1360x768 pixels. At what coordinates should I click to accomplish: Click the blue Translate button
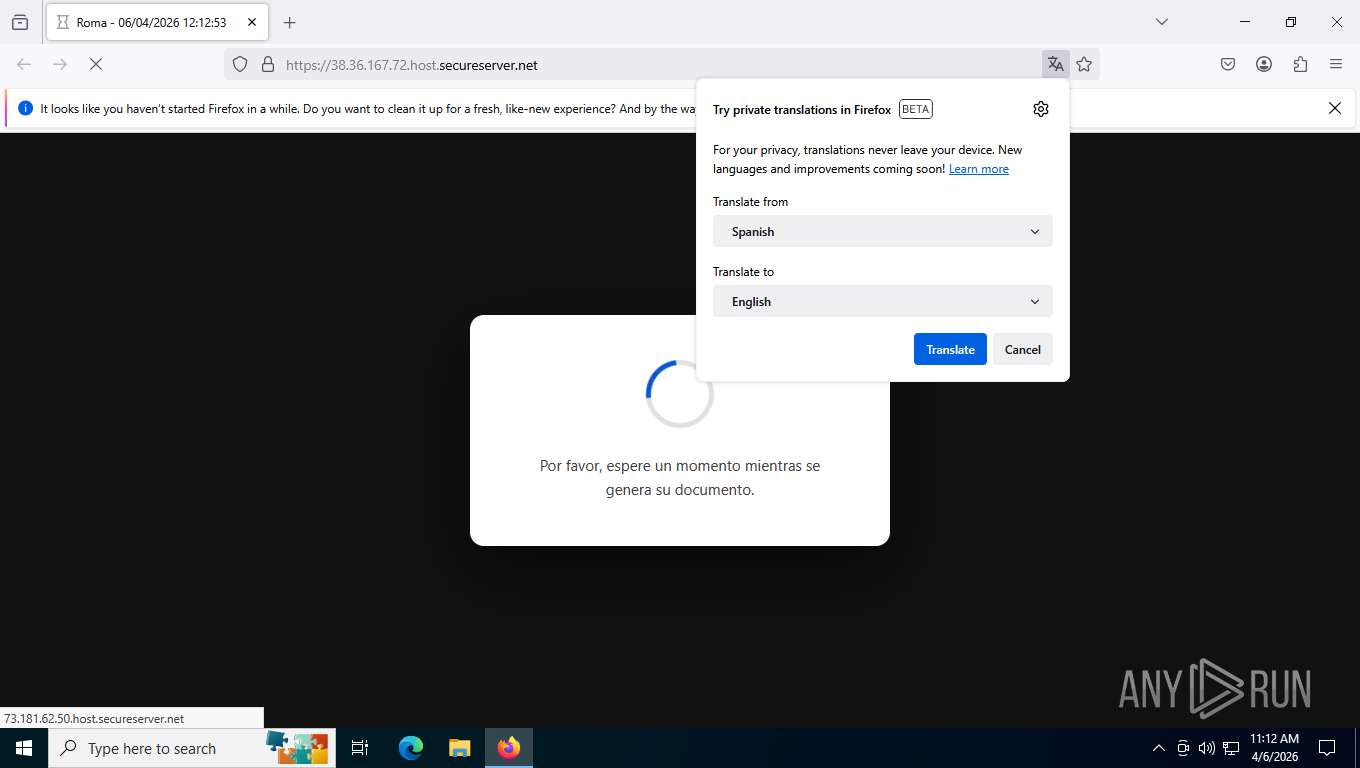[950, 349]
